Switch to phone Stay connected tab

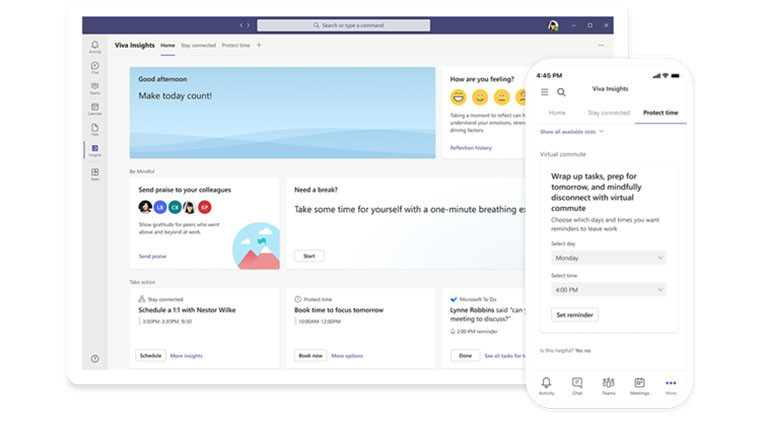point(609,112)
